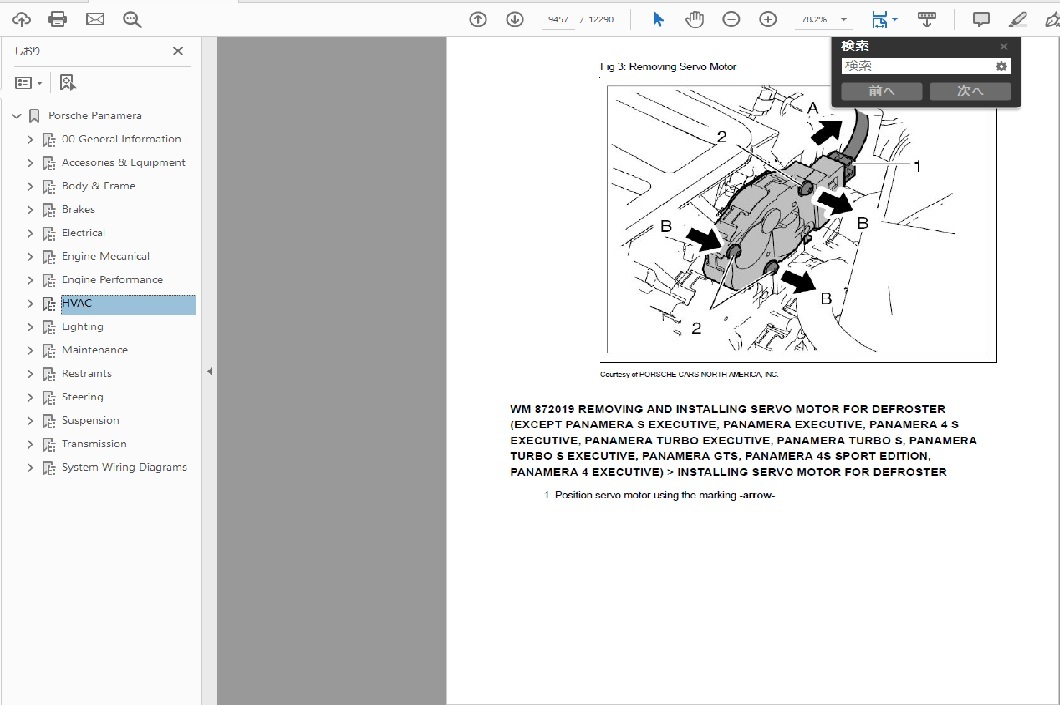Select the Transmission bookmark
1060x705 pixels.
pyautogui.click(x=94, y=443)
